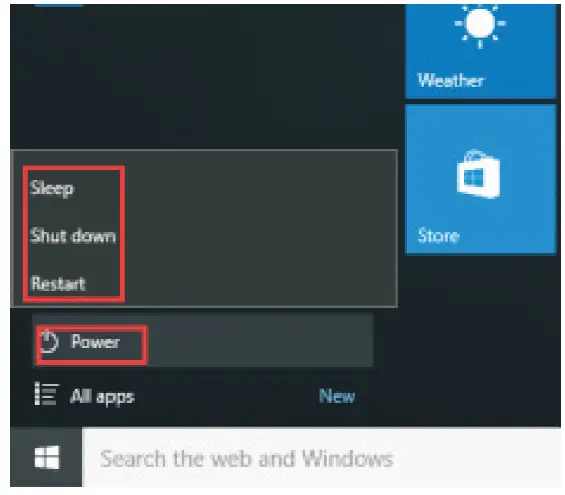Image resolution: width=565 pixels, height=495 pixels.
Task: Click the Store shopping bag icon
Action: [x=479, y=174]
